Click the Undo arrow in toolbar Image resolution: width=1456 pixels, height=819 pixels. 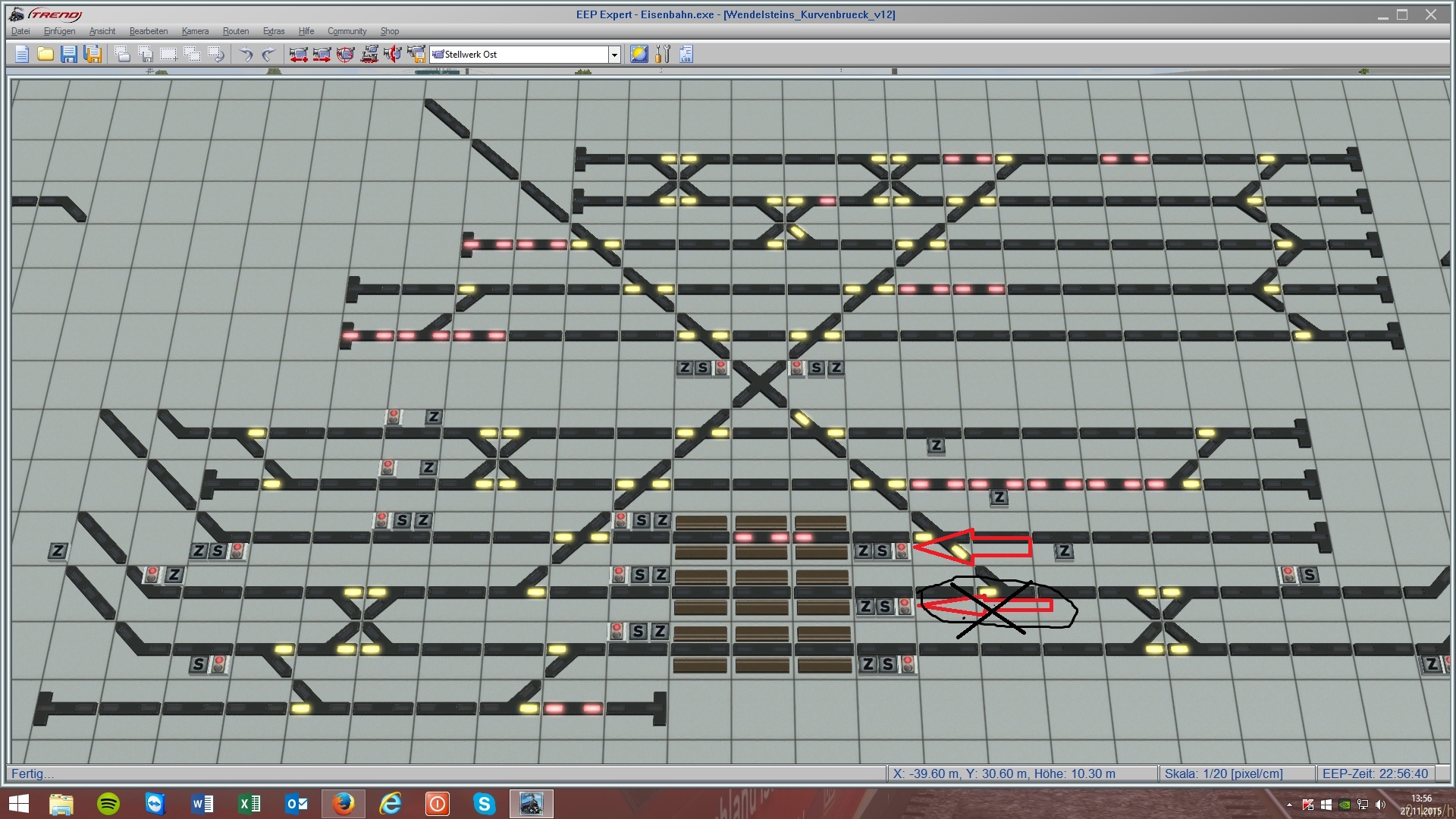pyautogui.click(x=246, y=54)
